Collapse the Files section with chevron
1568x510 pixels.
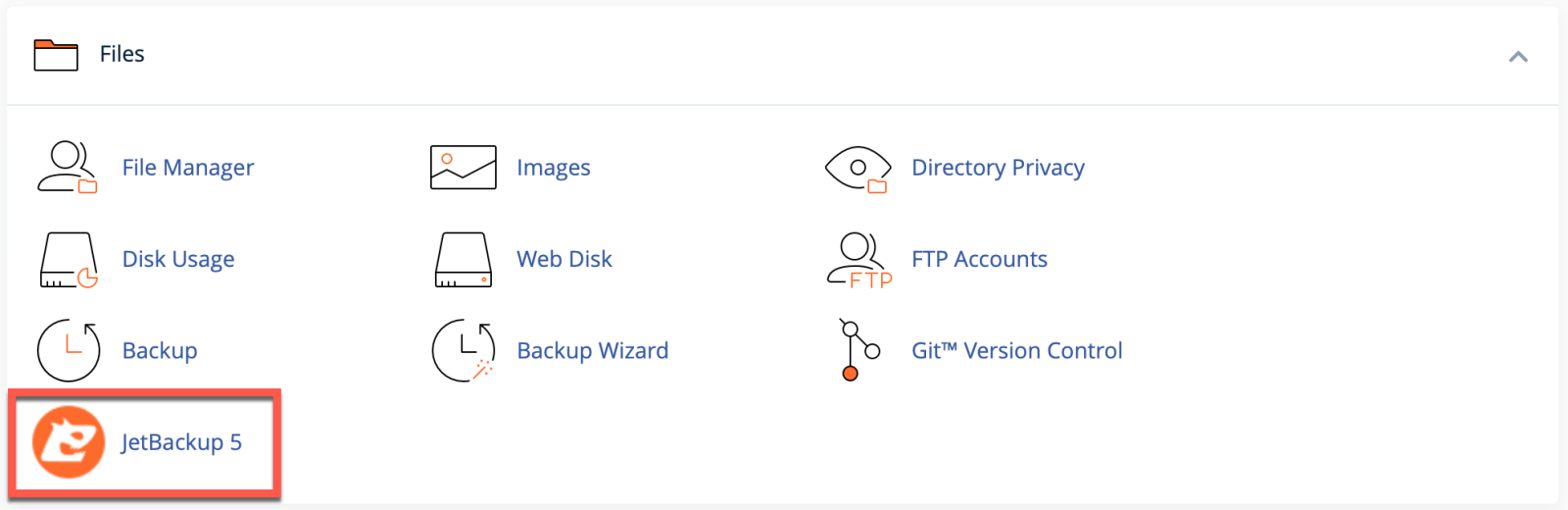click(x=1518, y=57)
